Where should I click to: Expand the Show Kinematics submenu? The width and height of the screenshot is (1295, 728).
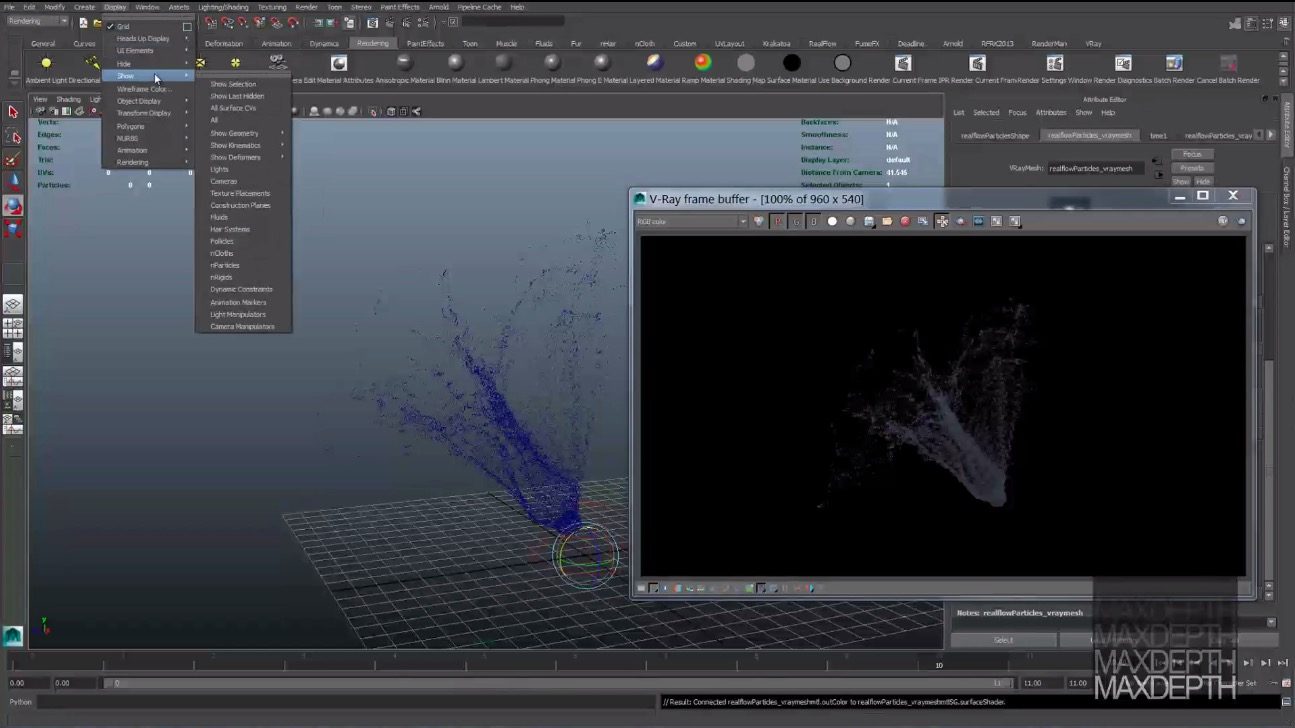[244, 145]
